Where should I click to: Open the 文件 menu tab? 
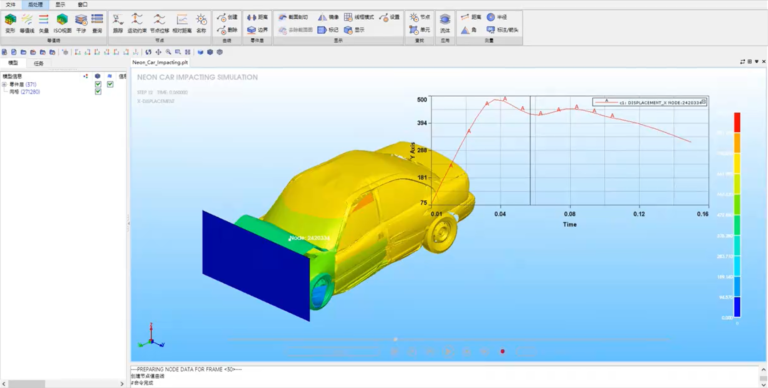pos(10,4)
